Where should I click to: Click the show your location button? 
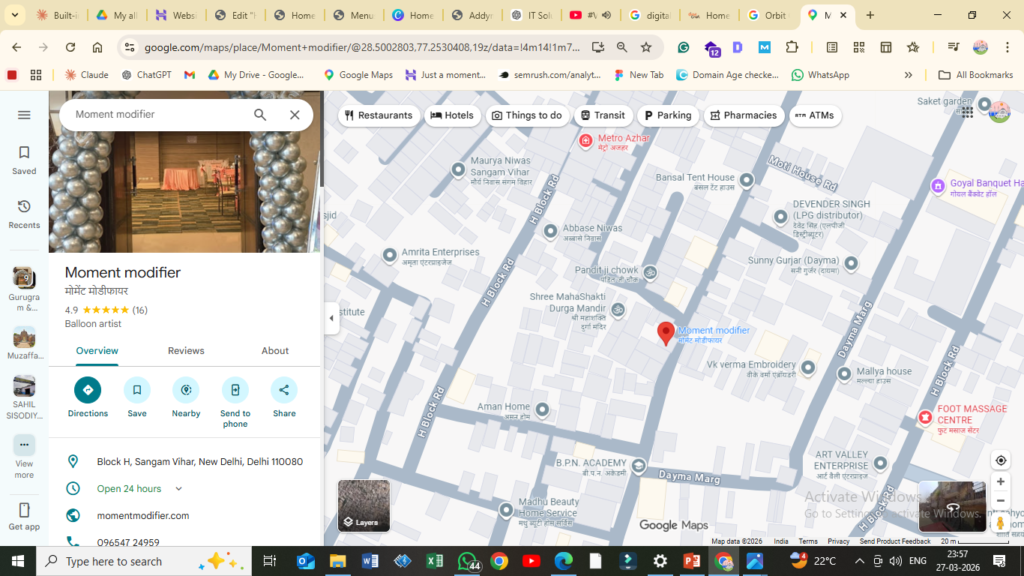pos(1000,460)
